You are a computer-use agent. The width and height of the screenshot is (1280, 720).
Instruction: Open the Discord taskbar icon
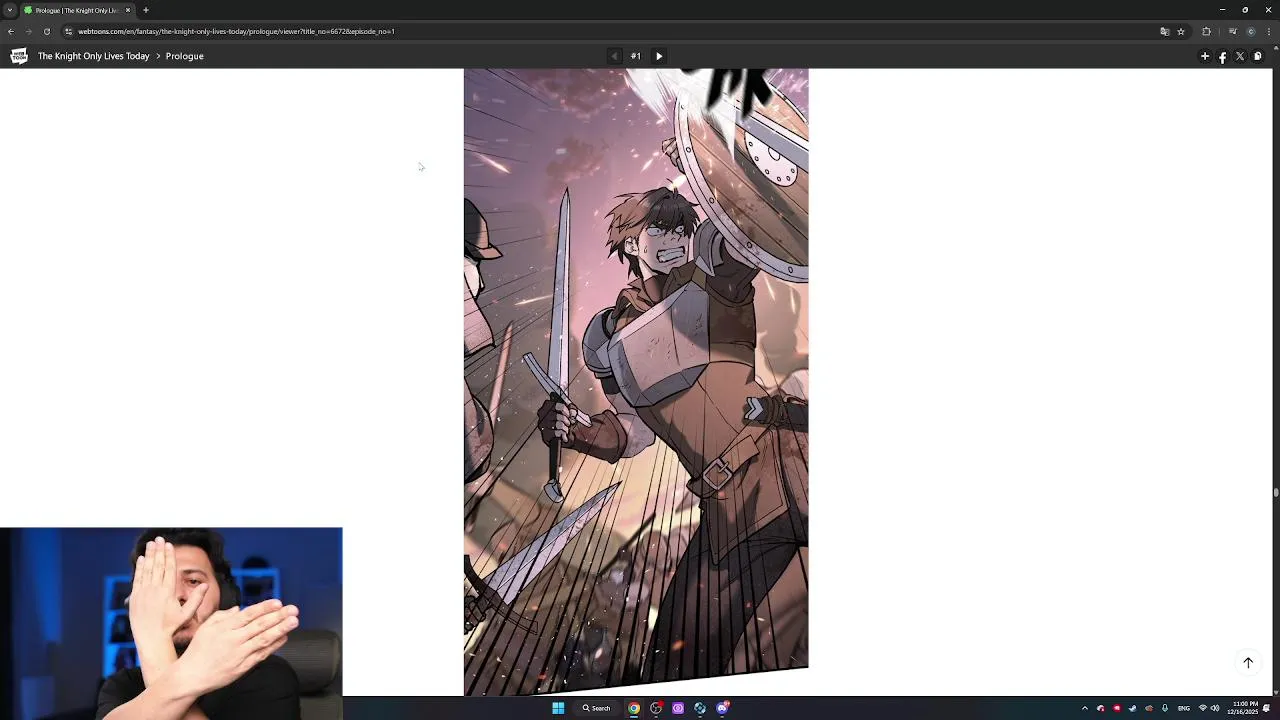coord(722,708)
